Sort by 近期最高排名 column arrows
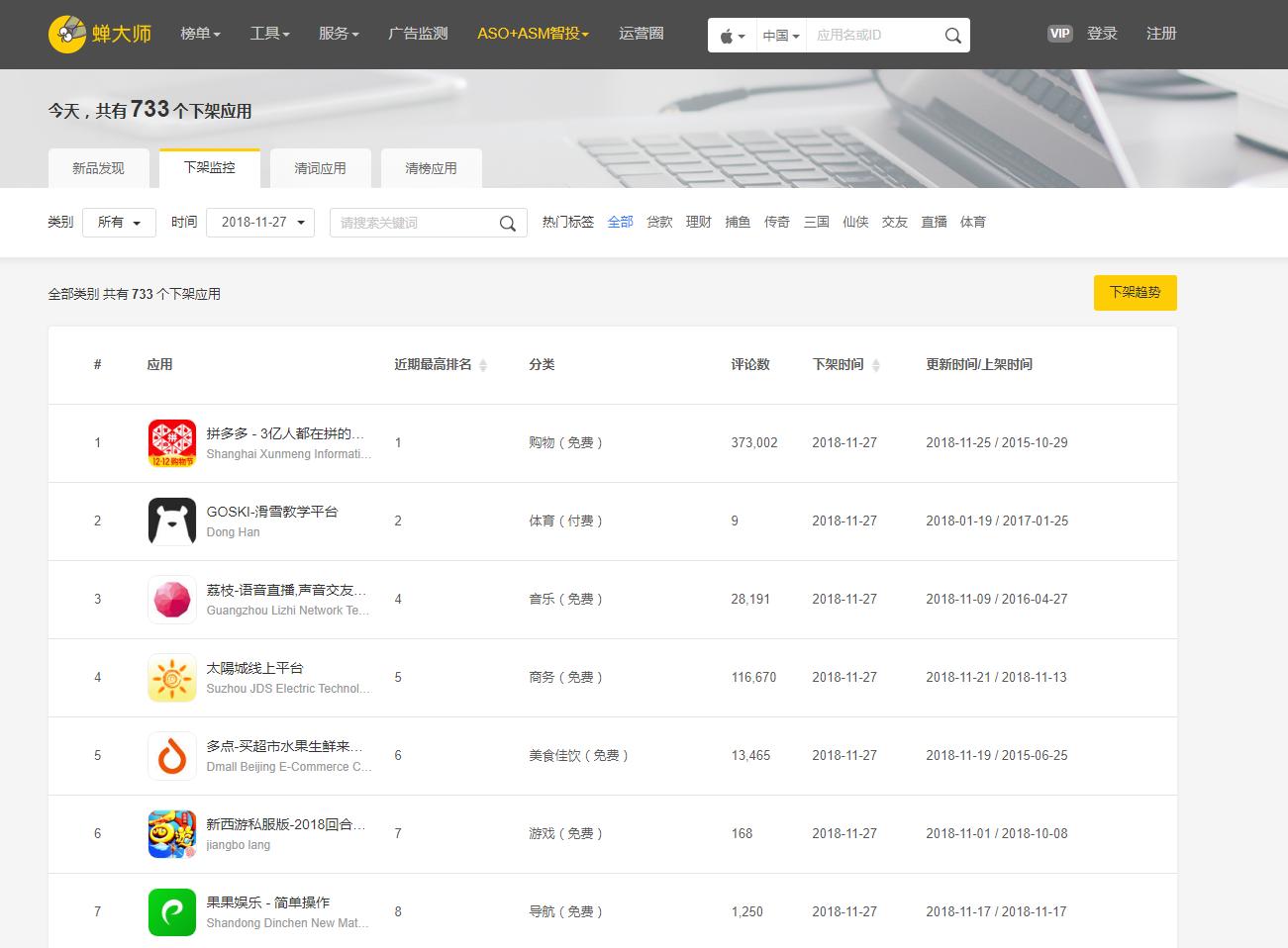This screenshot has height=948, width=1288. pos(483,365)
